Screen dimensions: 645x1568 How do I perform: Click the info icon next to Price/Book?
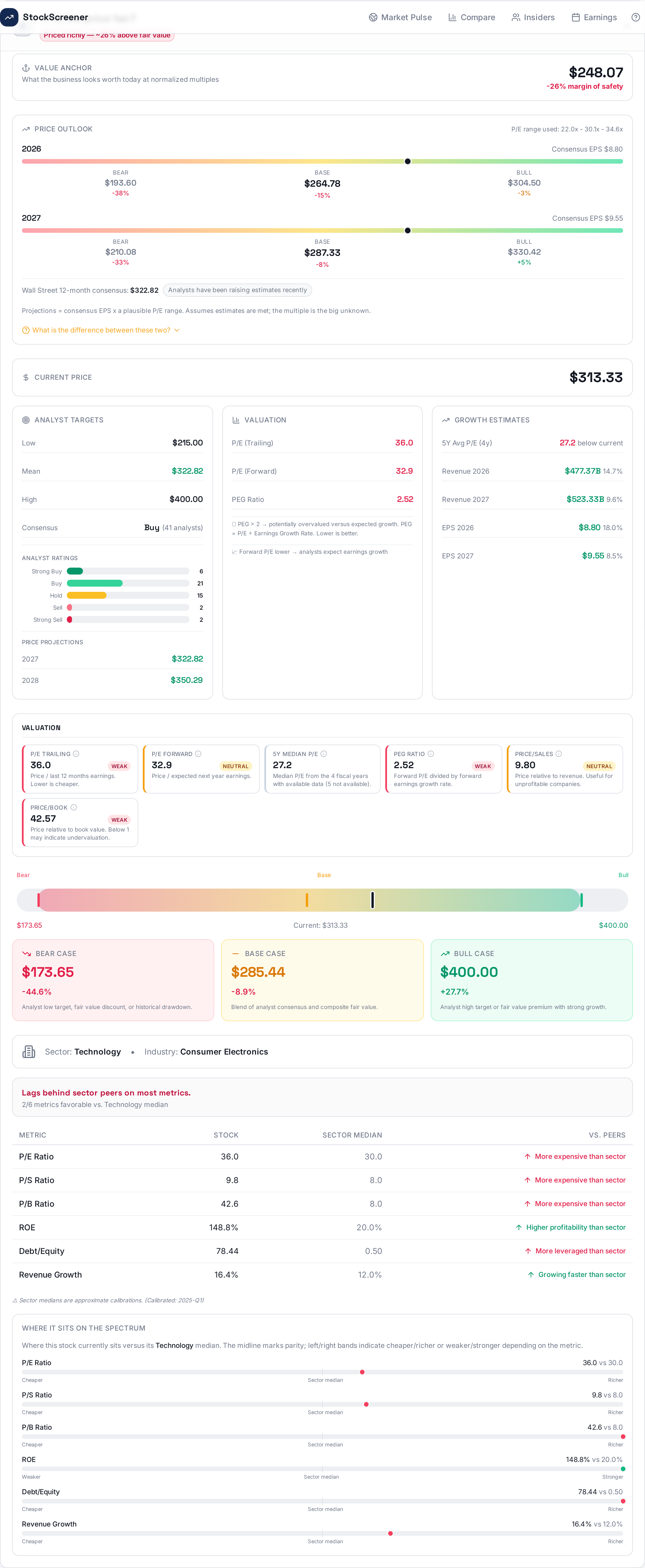[x=74, y=807]
